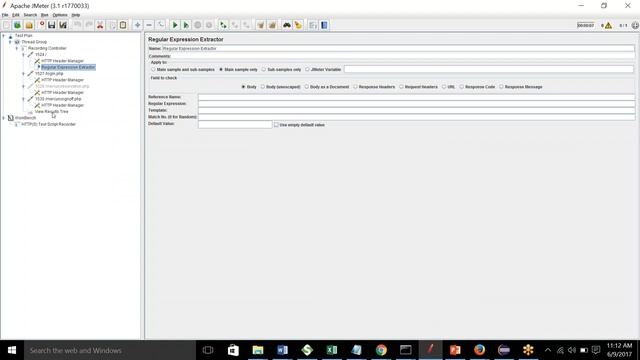
Task: Click the Save As toolbar icon
Action: [63, 25]
